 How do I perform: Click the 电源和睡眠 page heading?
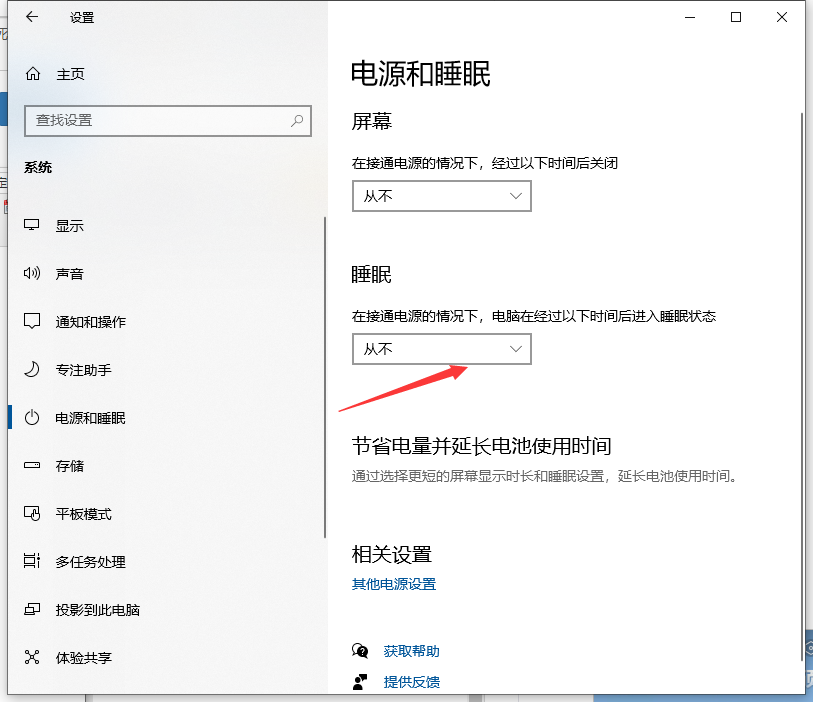coord(420,74)
